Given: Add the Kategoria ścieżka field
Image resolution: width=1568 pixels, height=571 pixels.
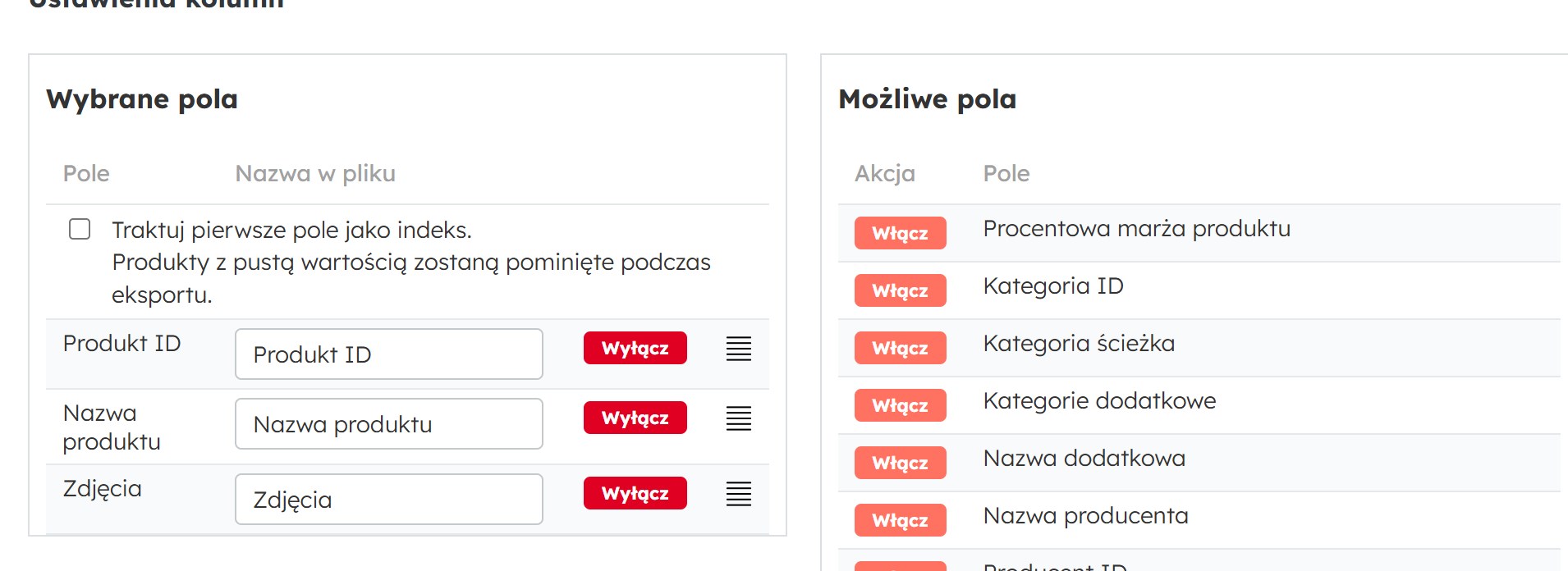Looking at the screenshot, I should click(x=900, y=348).
